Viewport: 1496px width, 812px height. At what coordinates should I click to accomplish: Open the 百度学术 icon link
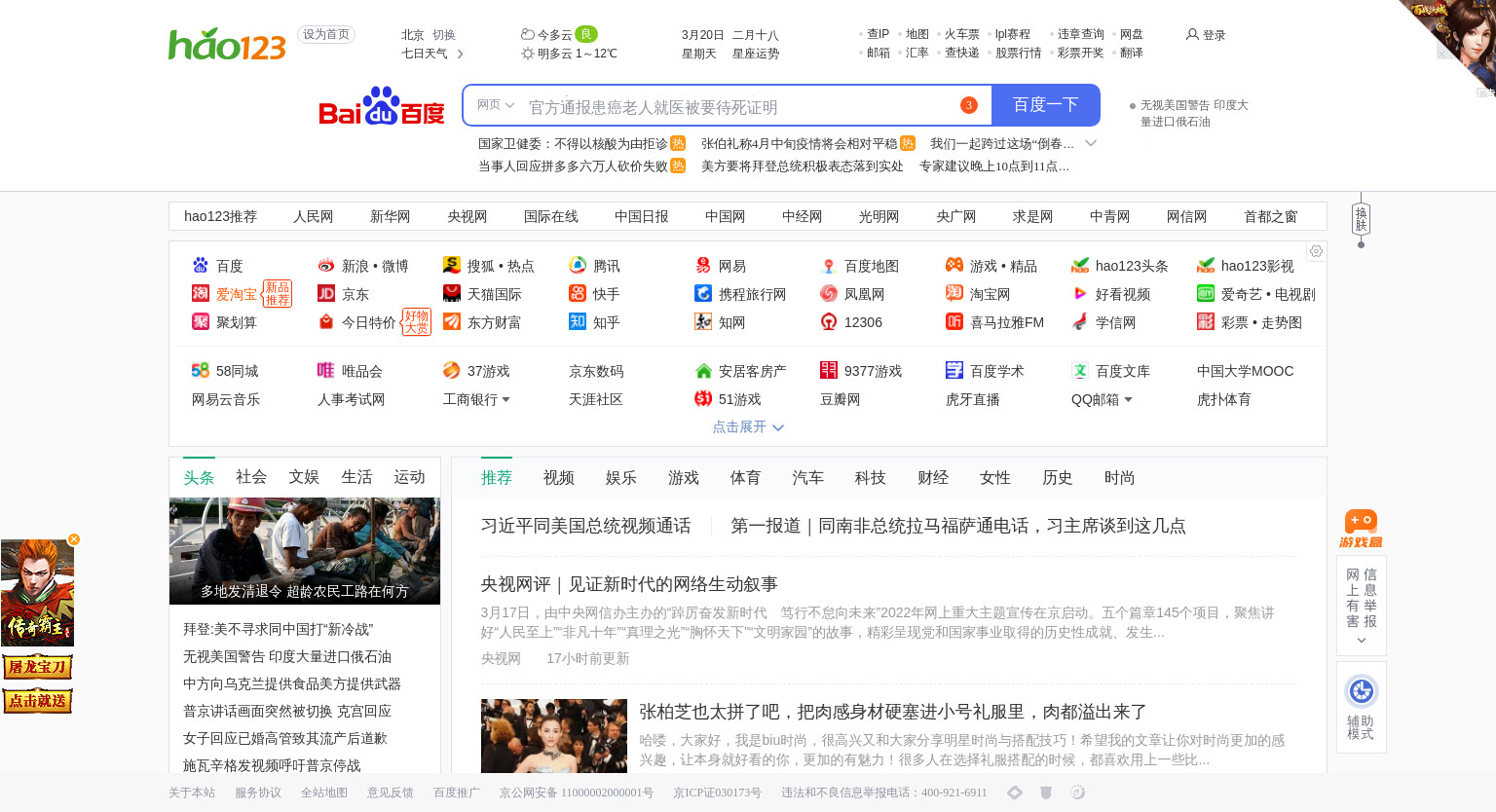coord(954,370)
